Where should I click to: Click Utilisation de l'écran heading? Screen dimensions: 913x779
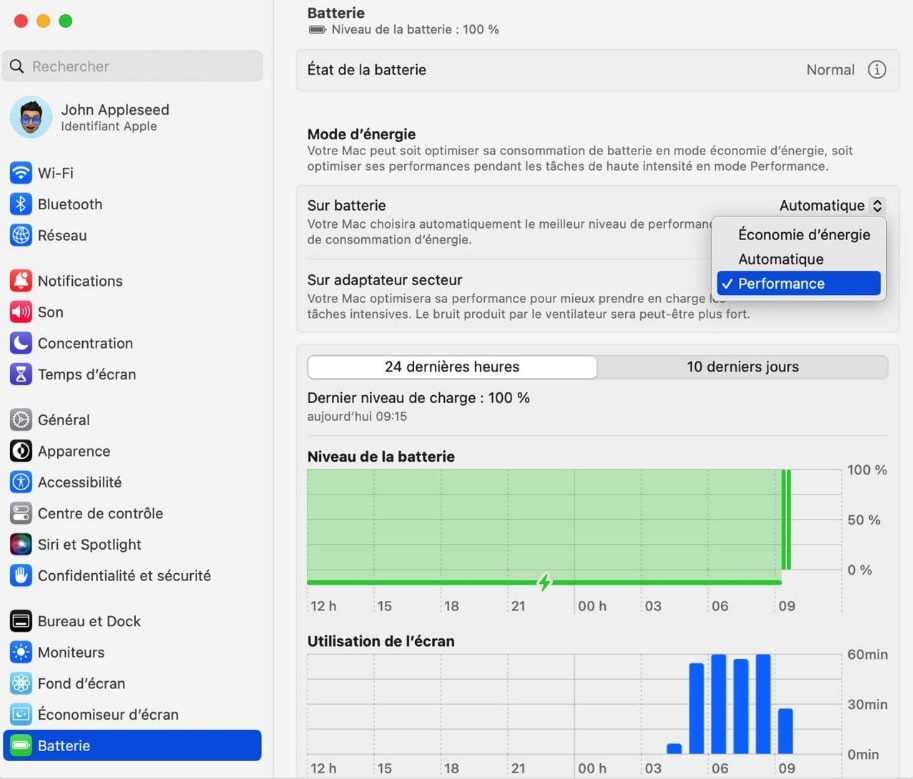(381, 641)
